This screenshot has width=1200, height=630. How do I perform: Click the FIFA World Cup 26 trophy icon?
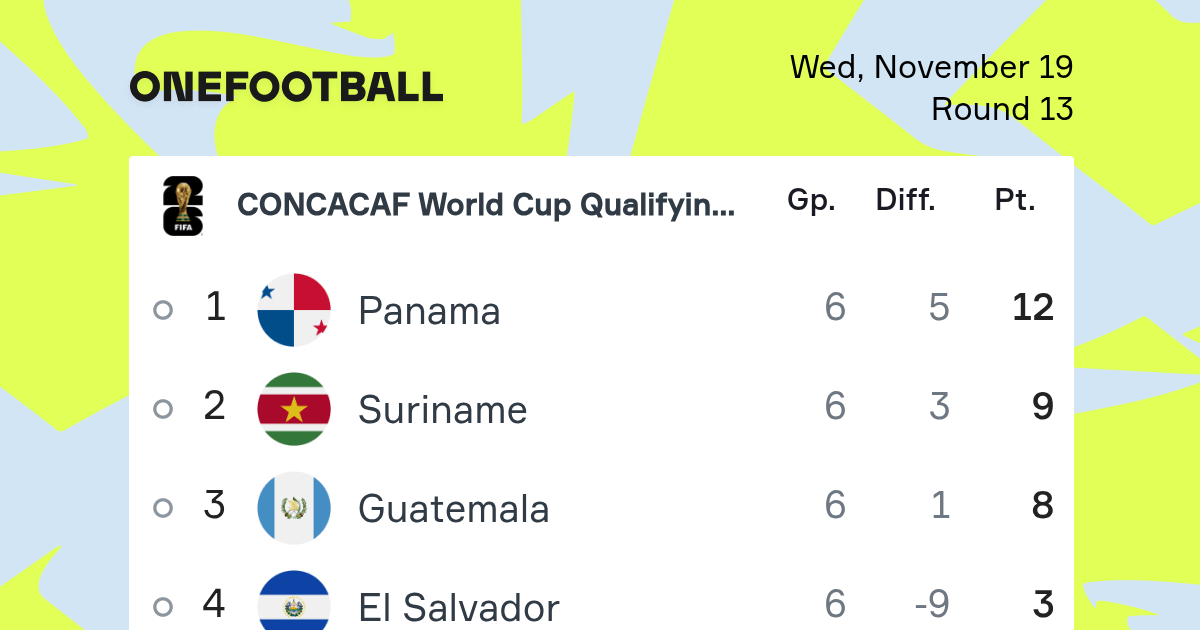(x=183, y=206)
